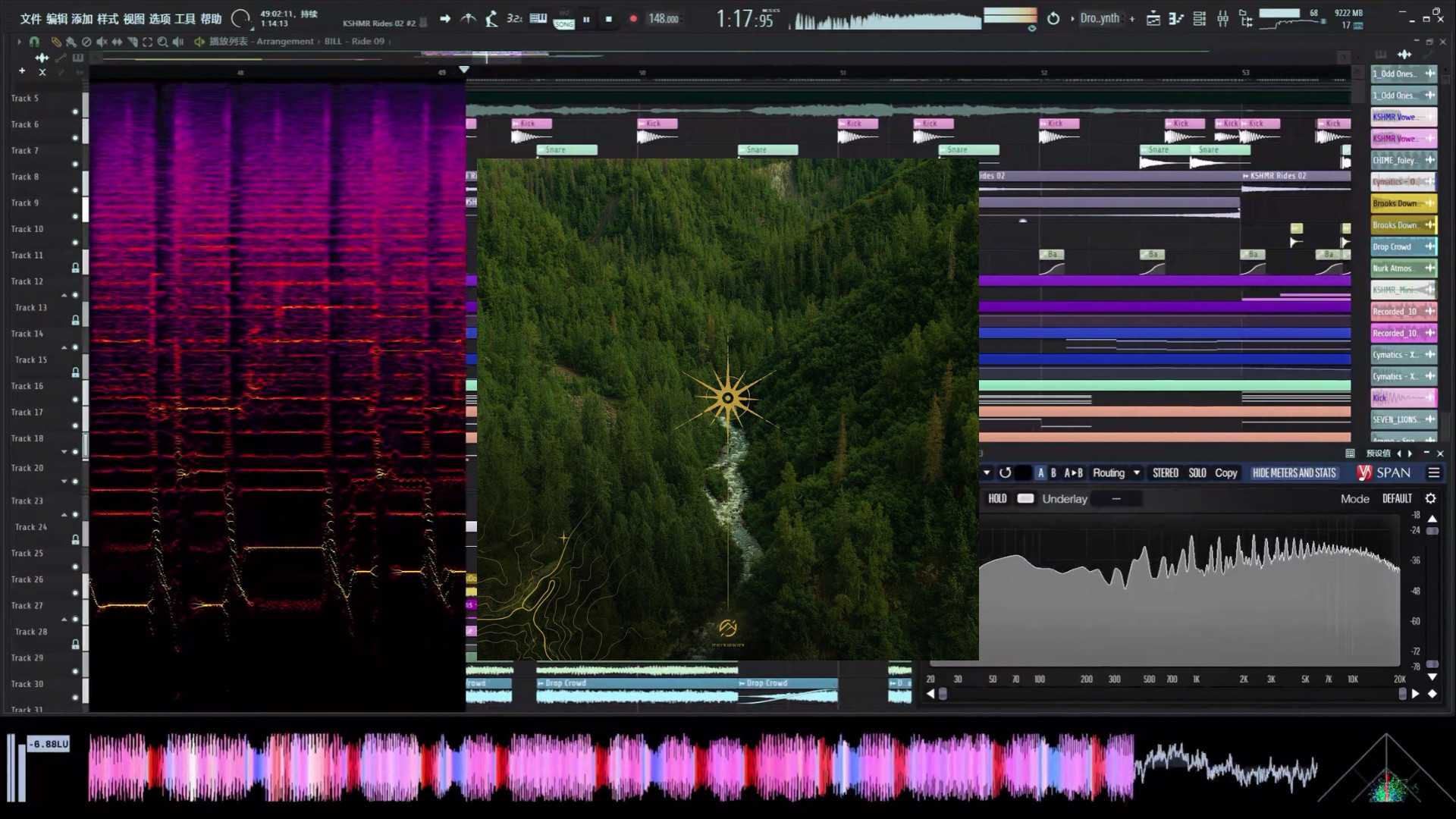Toggle mute dot on Track 6
Viewport: 1456px width, 819px height.
[75, 138]
